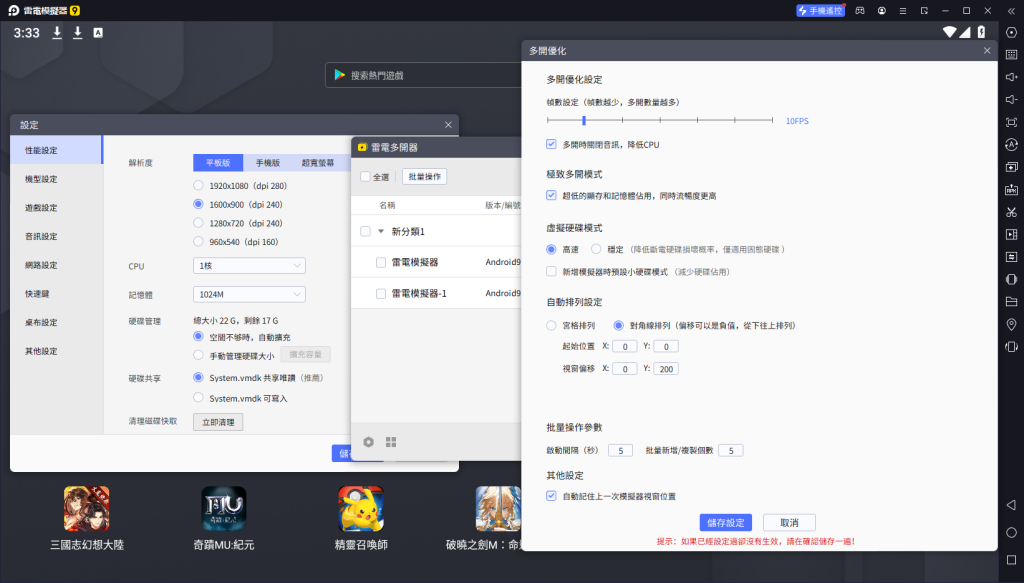1024x583 pixels.
Task: Select System.vmdk 可寫入 radio
Action: click(x=199, y=397)
